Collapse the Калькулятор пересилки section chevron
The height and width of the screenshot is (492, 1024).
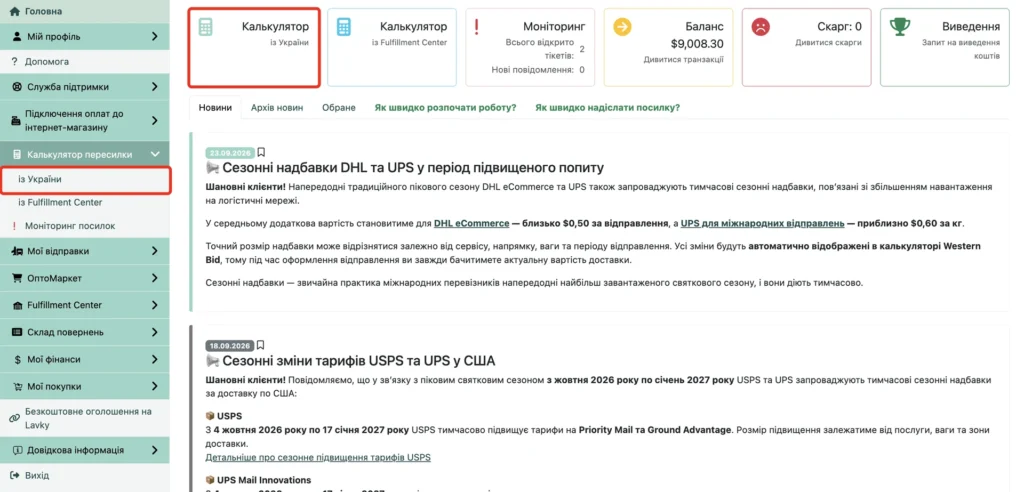point(155,155)
